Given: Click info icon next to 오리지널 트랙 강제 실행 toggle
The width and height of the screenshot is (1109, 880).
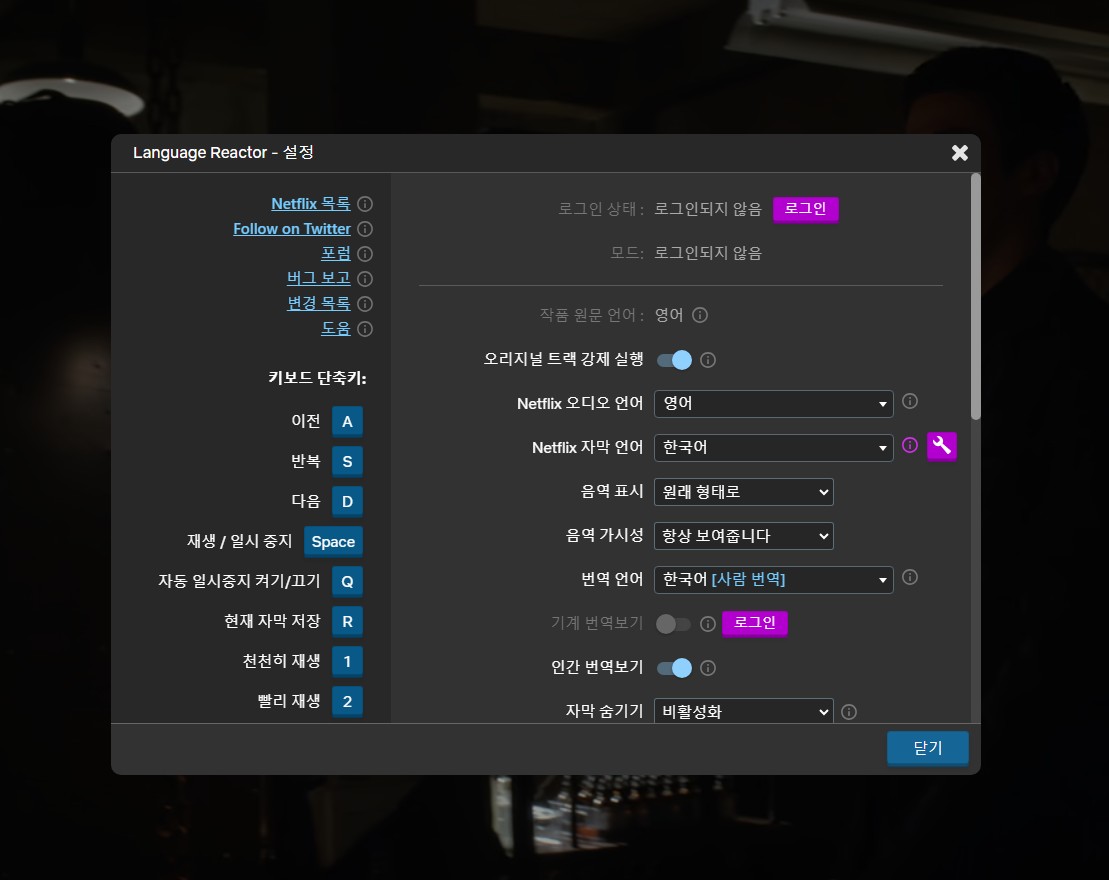Looking at the screenshot, I should coord(707,360).
